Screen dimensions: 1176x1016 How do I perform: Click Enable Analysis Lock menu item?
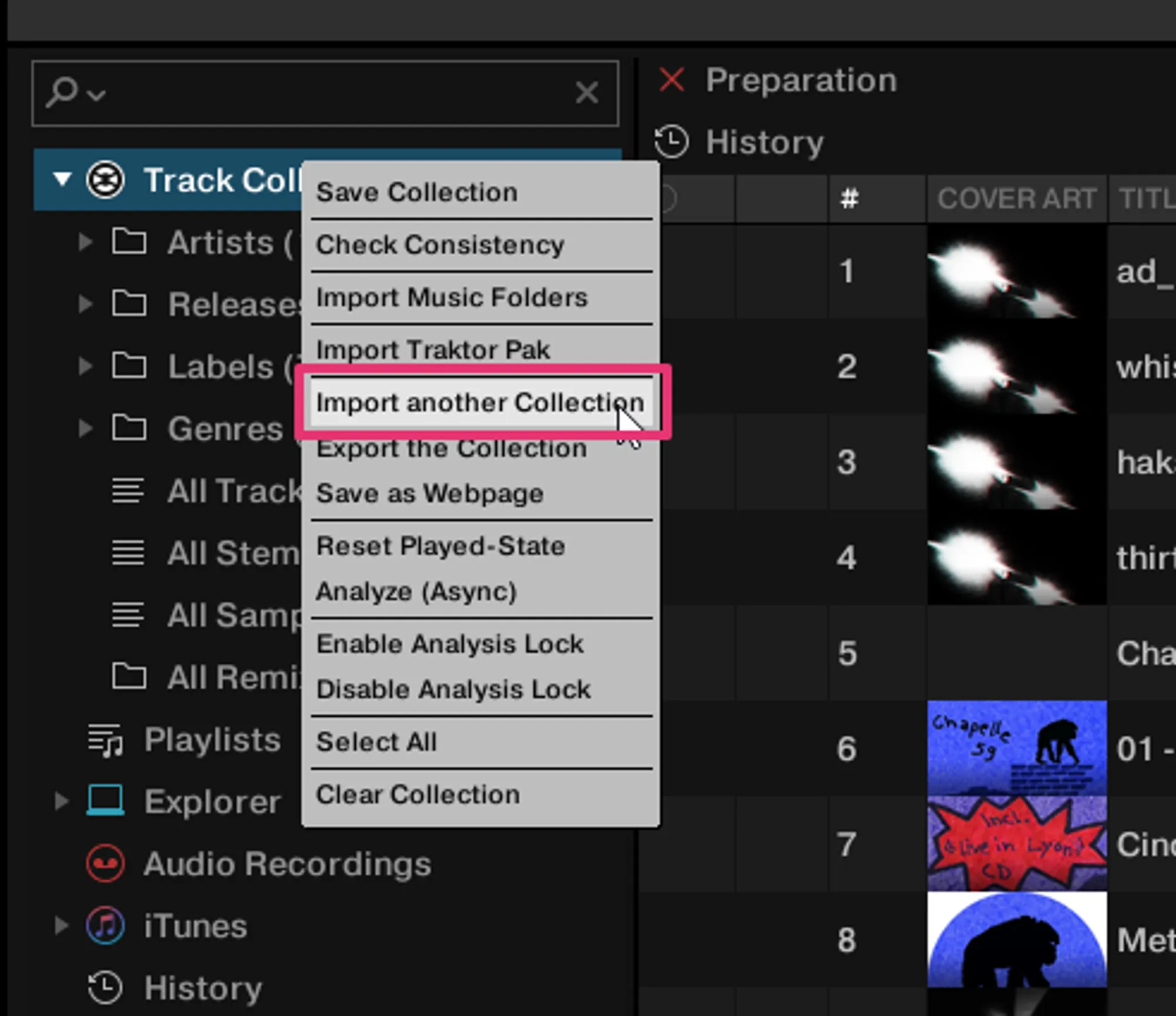(x=450, y=644)
